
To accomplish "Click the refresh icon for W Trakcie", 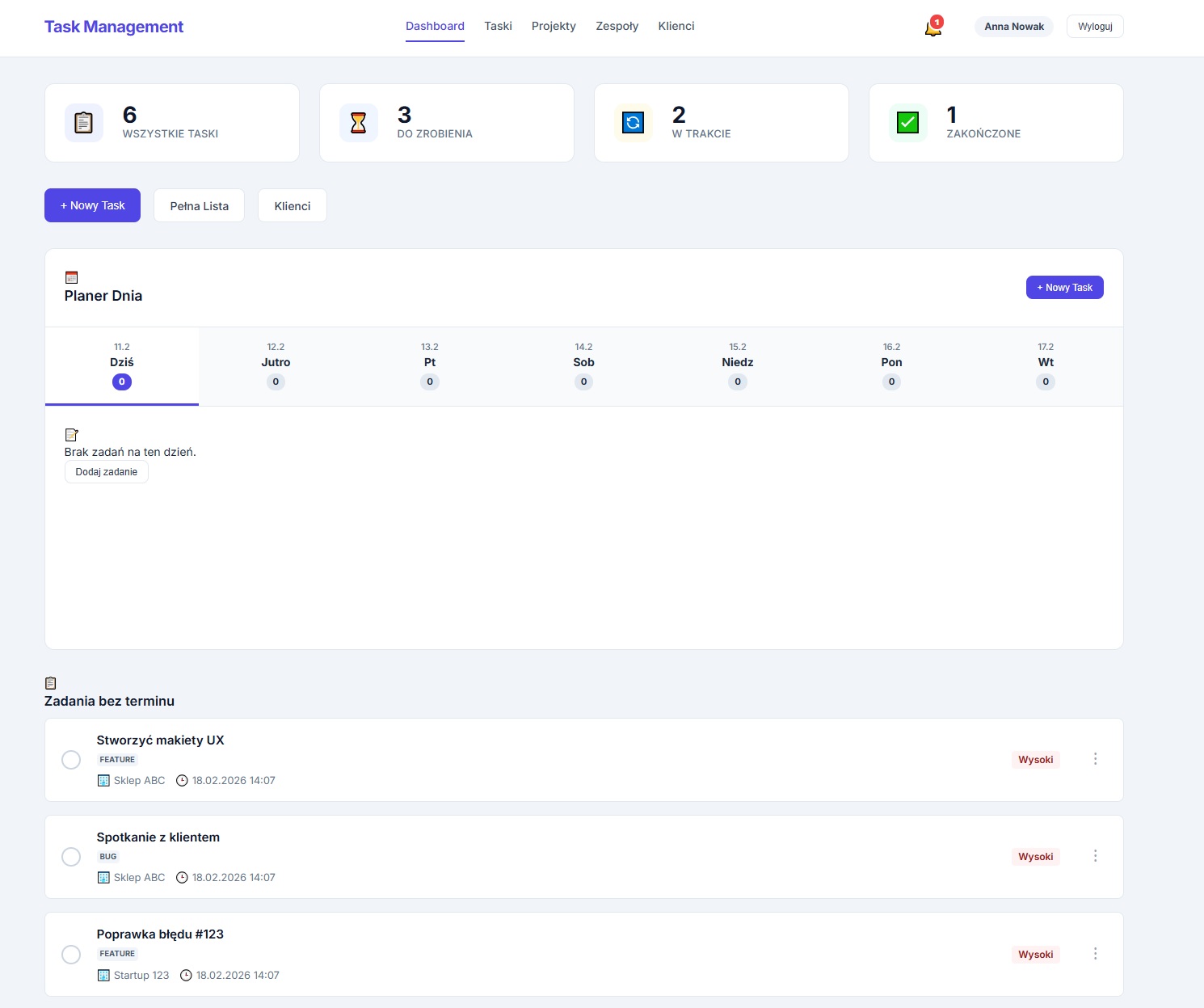I will pos(634,123).
